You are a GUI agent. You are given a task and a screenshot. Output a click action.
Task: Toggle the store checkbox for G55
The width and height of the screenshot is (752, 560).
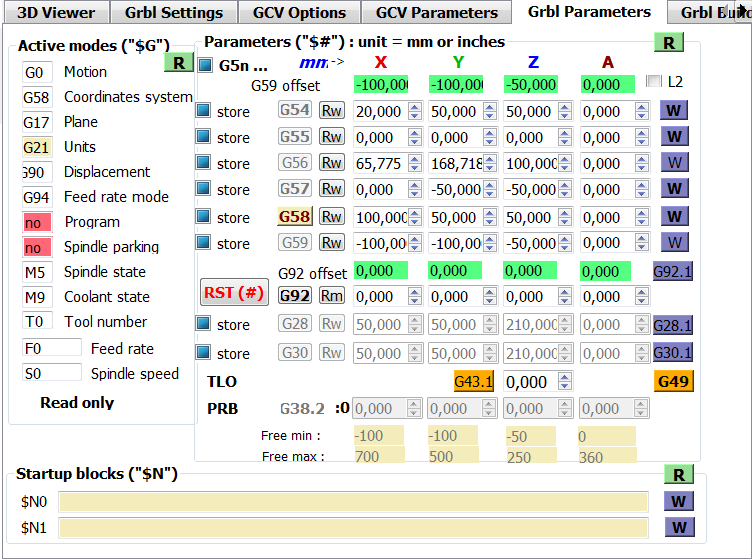pyautogui.click(x=203, y=137)
